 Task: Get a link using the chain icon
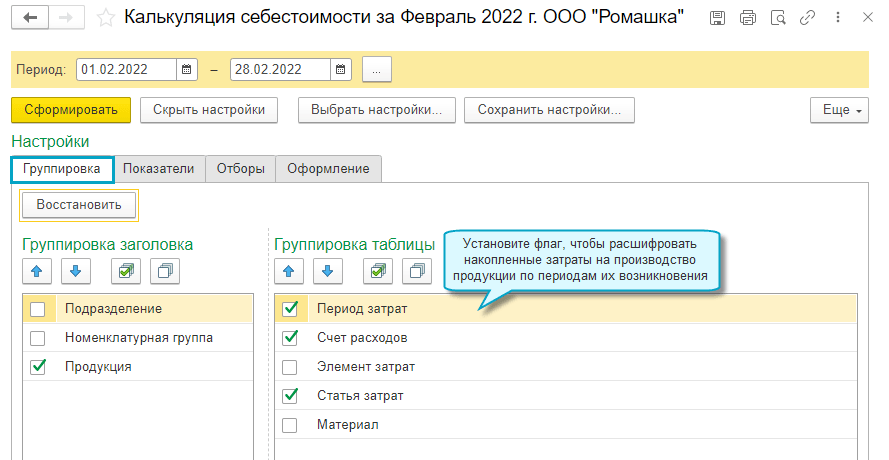(x=806, y=19)
